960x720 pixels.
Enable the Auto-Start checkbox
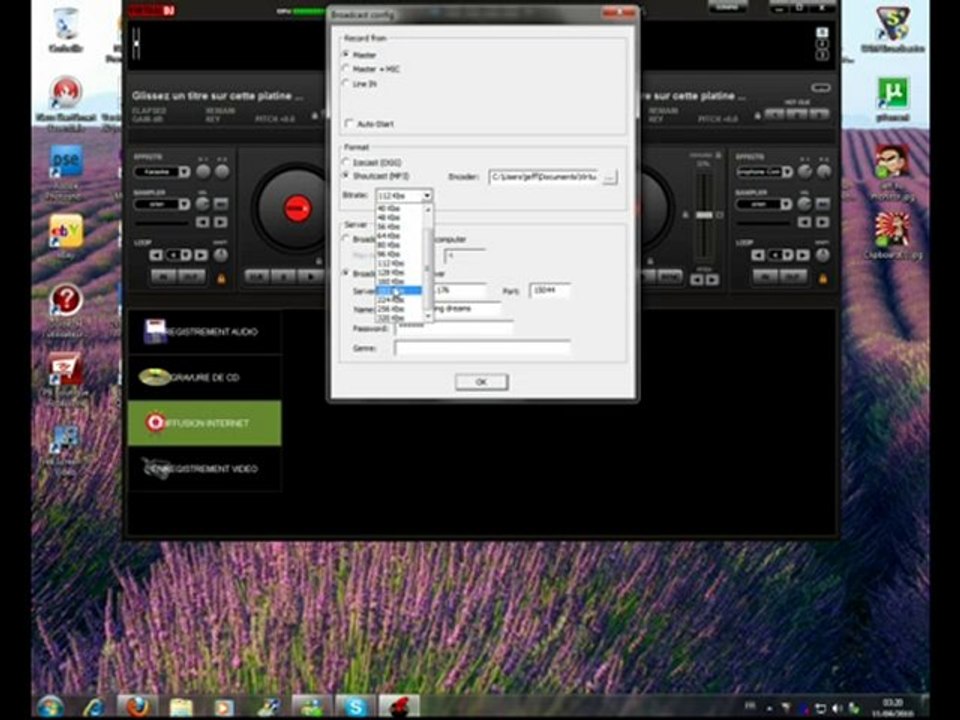point(349,124)
